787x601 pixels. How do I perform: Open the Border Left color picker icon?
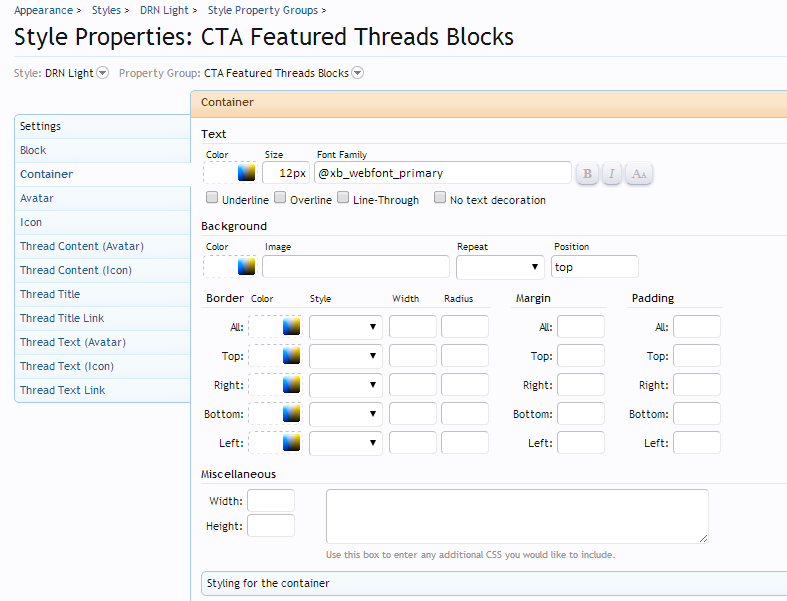(291, 442)
